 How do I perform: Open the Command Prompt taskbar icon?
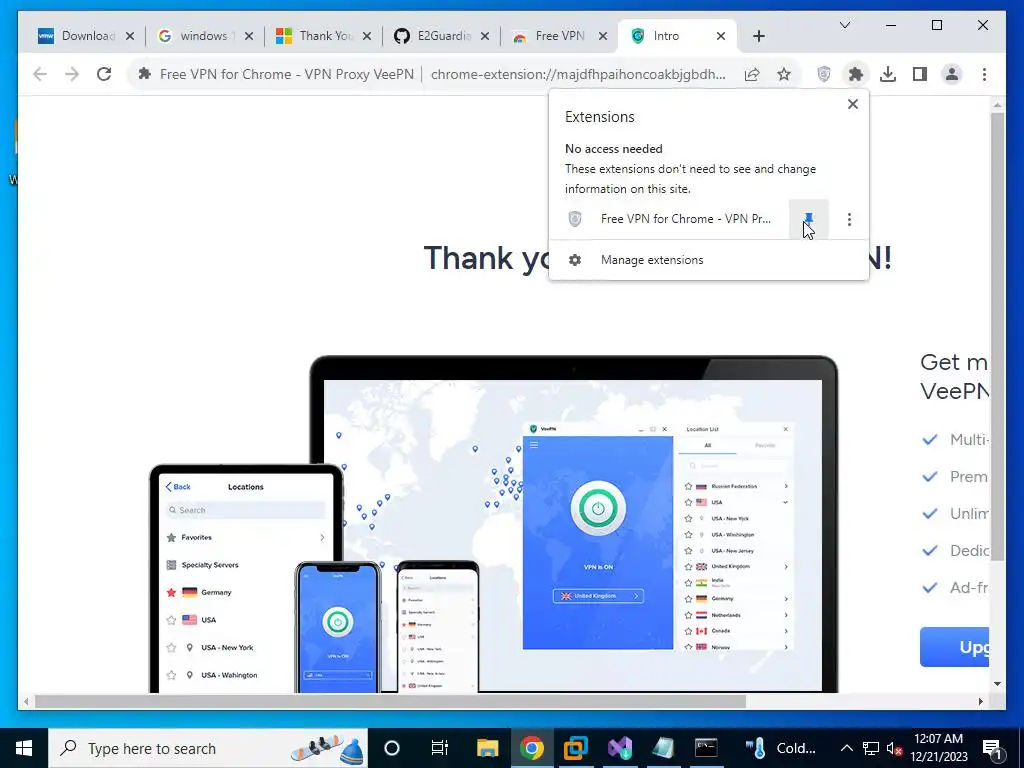coord(706,748)
